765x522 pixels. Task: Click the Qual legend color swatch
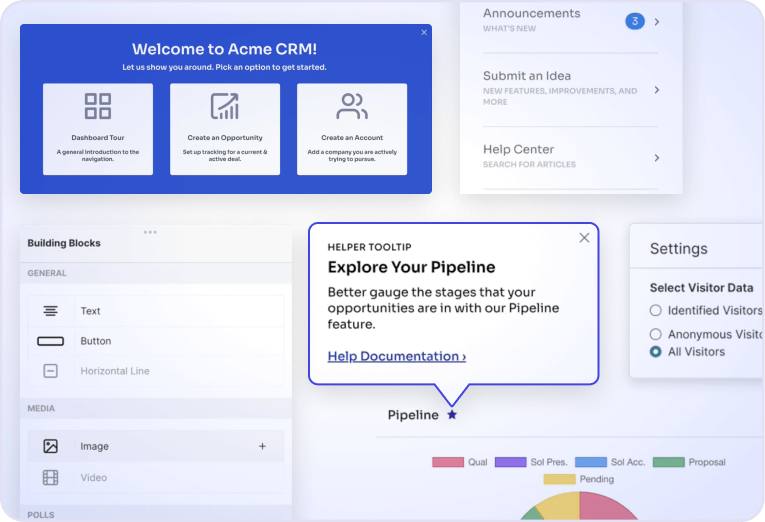448,462
